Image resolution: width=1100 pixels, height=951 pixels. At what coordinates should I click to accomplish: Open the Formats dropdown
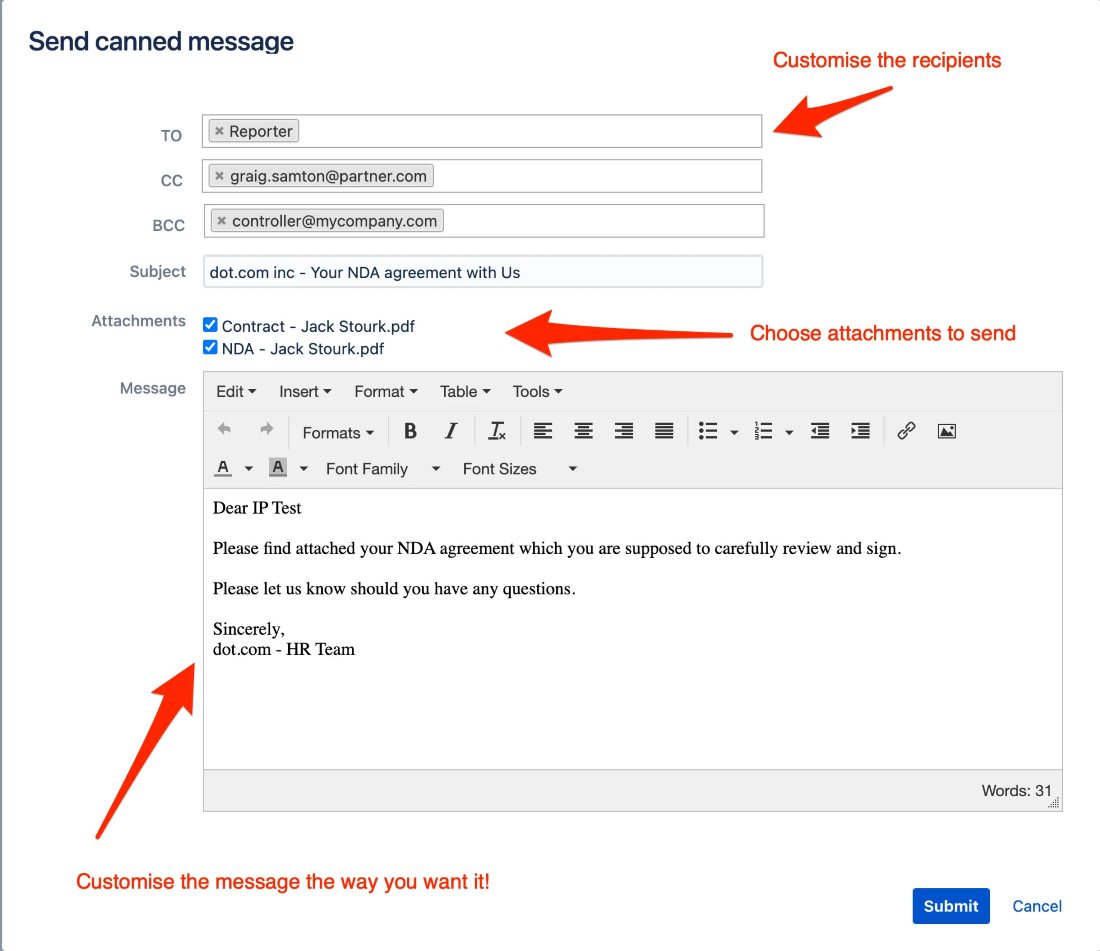tap(338, 433)
